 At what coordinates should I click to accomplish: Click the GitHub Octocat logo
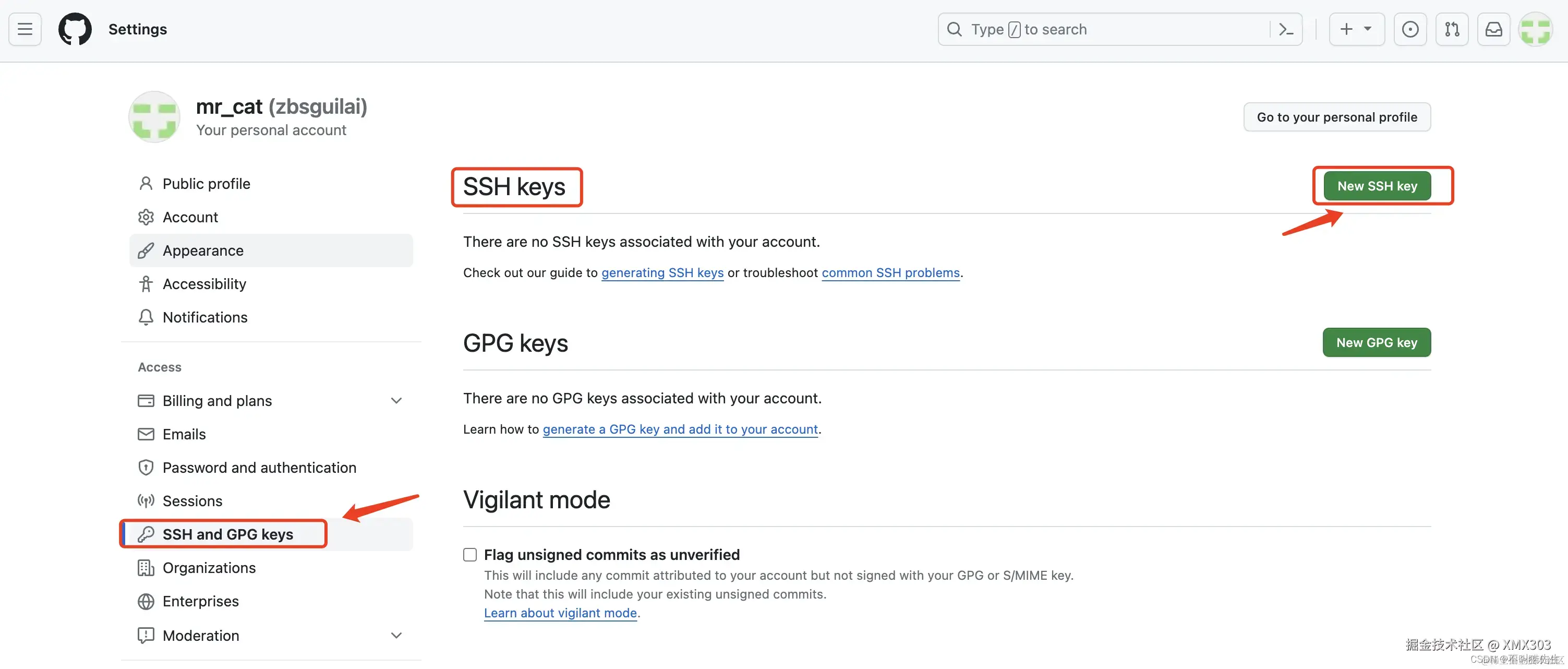tap(75, 29)
